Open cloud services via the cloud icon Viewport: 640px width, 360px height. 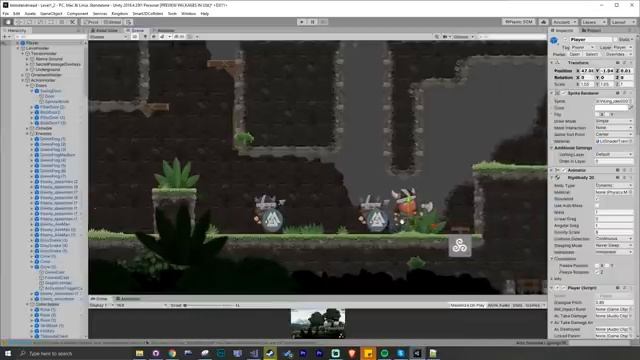(543, 22)
